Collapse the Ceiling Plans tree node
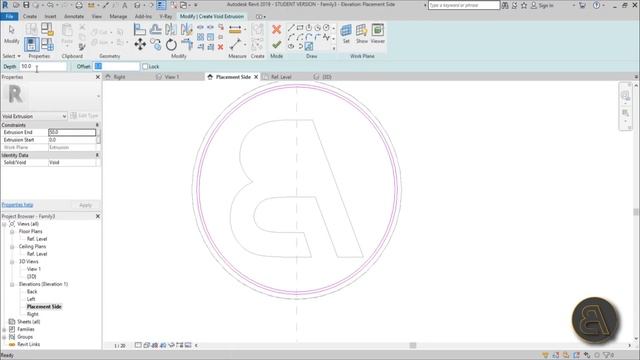 coord(12,247)
